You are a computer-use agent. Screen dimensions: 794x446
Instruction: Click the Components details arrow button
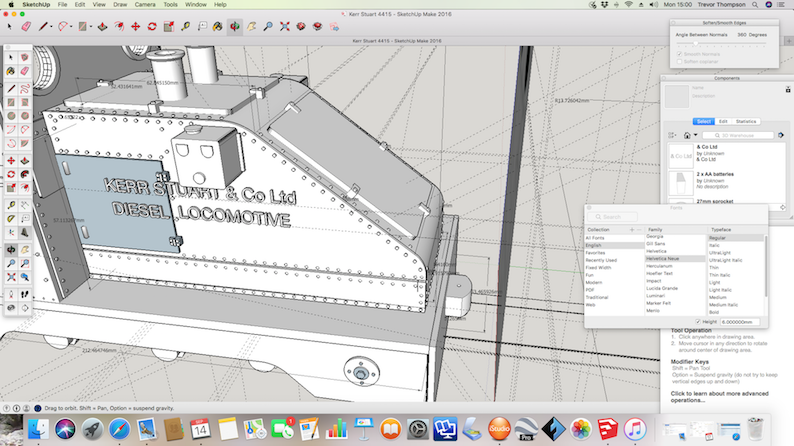pyautogui.click(x=781, y=135)
